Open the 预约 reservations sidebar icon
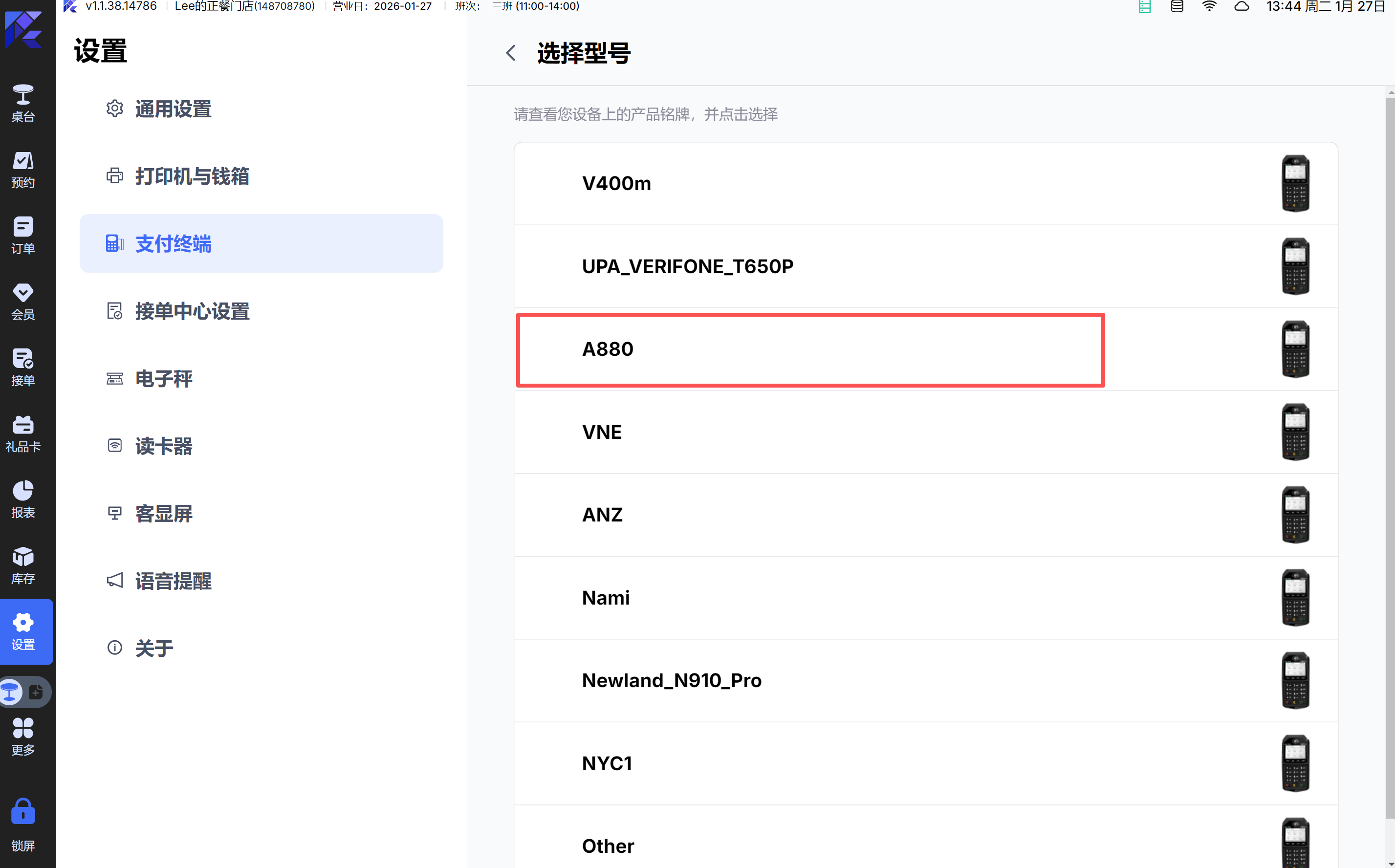1395x868 pixels. click(23, 170)
